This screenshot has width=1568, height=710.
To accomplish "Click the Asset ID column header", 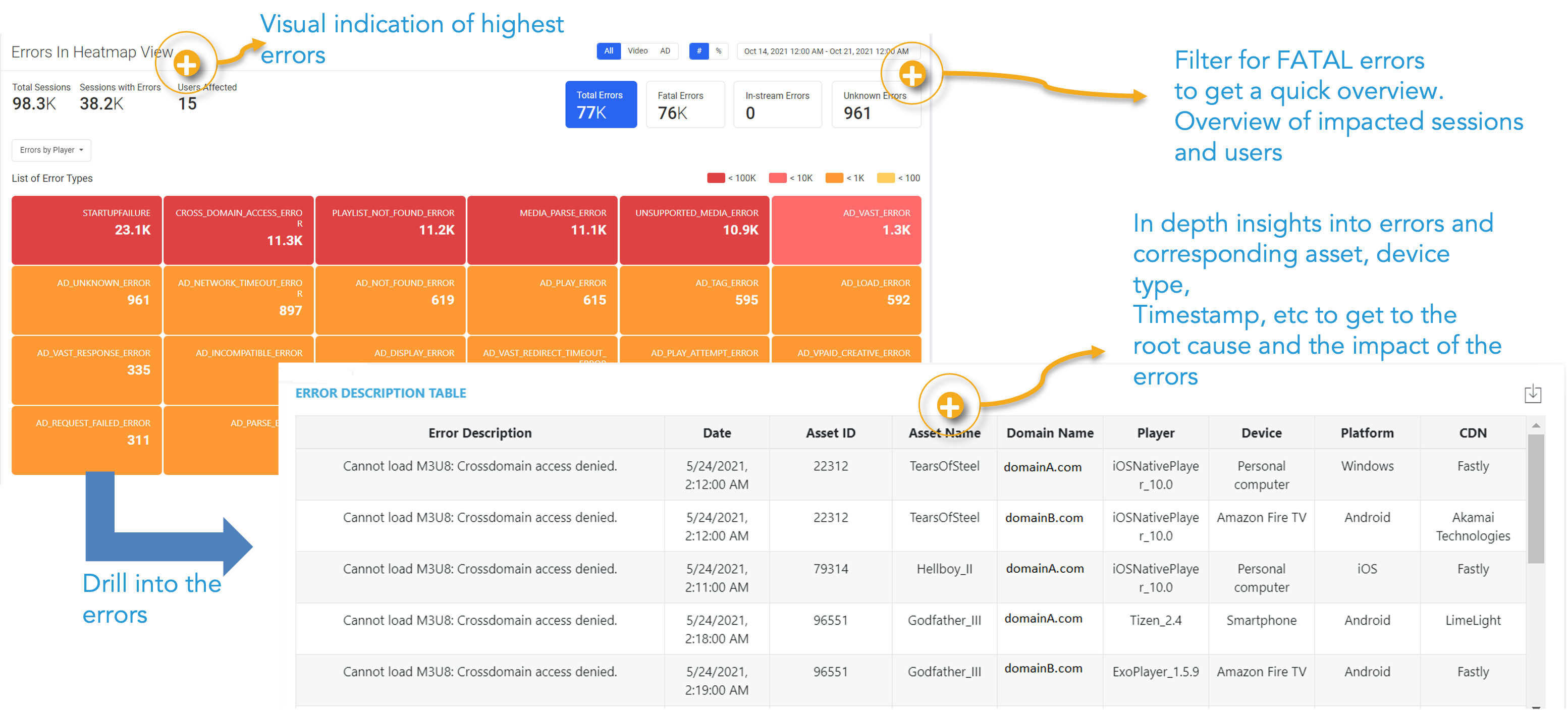I will point(830,433).
